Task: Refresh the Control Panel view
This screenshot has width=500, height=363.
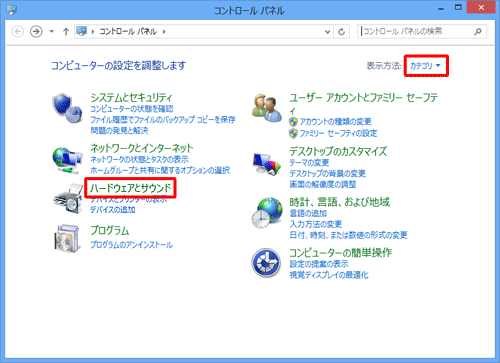Action: coord(341,32)
